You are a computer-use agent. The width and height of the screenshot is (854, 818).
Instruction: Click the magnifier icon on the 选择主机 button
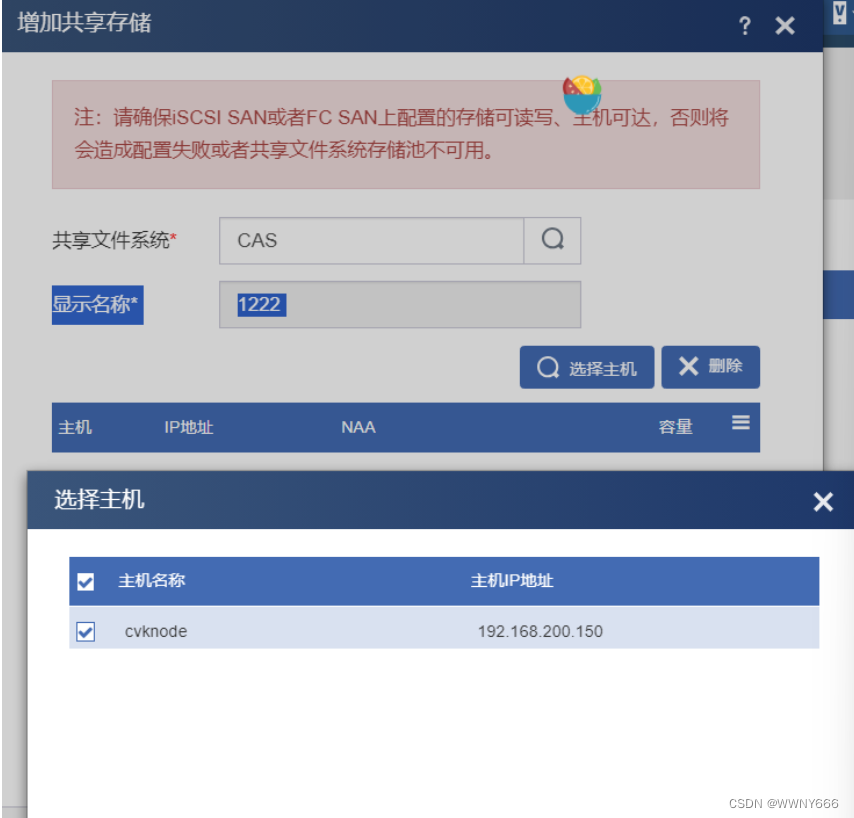pyautogui.click(x=548, y=367)
